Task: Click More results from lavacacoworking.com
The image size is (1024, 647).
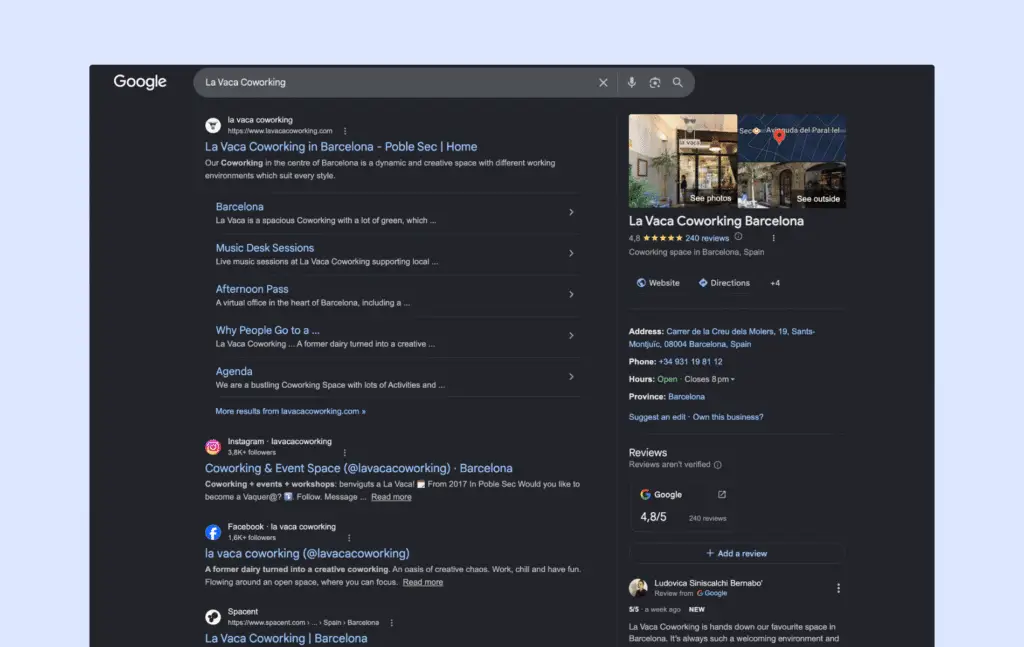Action: point(291,411)
